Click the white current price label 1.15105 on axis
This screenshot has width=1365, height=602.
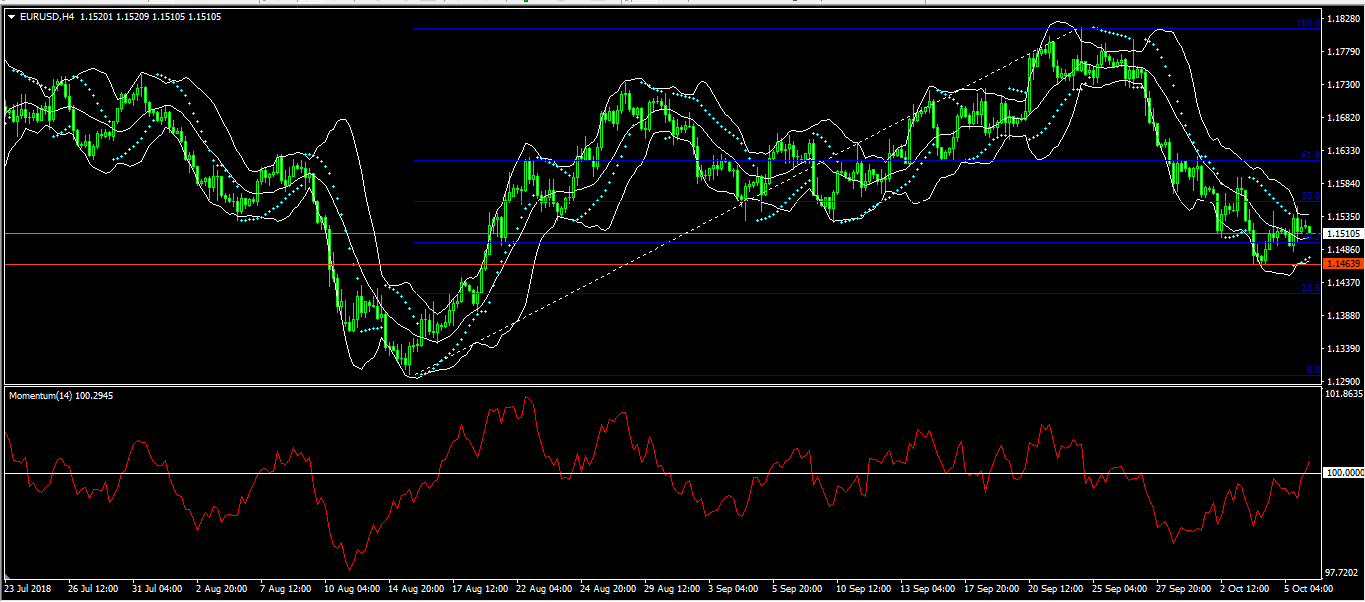[x=1342, y=234]
